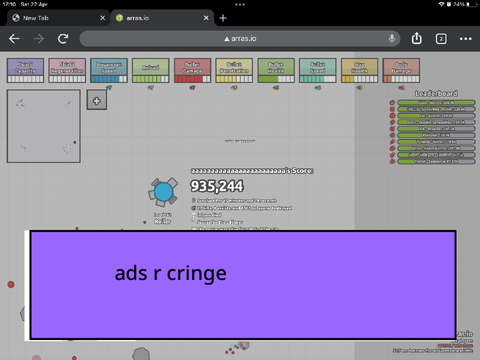Upgrade the Bullet Damage stat
The width and height of the screenshot is (480, 360).
pyautogui.click(x=192, y=70)
